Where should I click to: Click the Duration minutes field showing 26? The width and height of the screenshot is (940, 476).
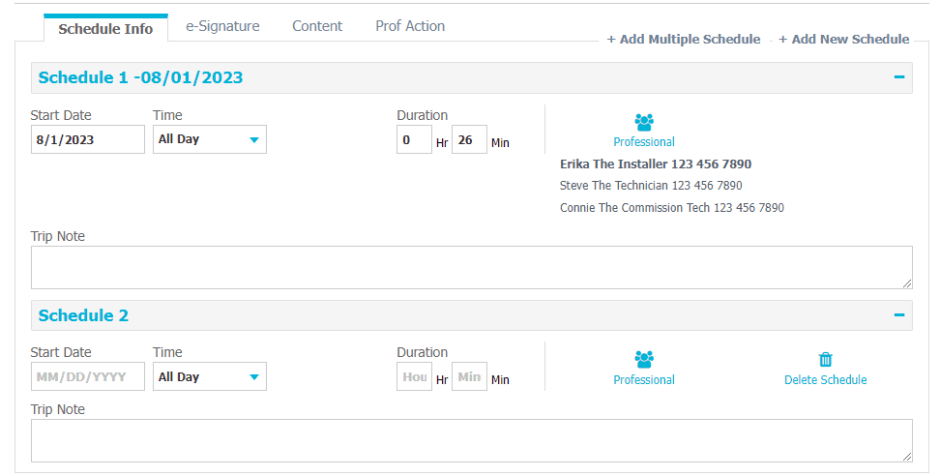click(469, 141)
